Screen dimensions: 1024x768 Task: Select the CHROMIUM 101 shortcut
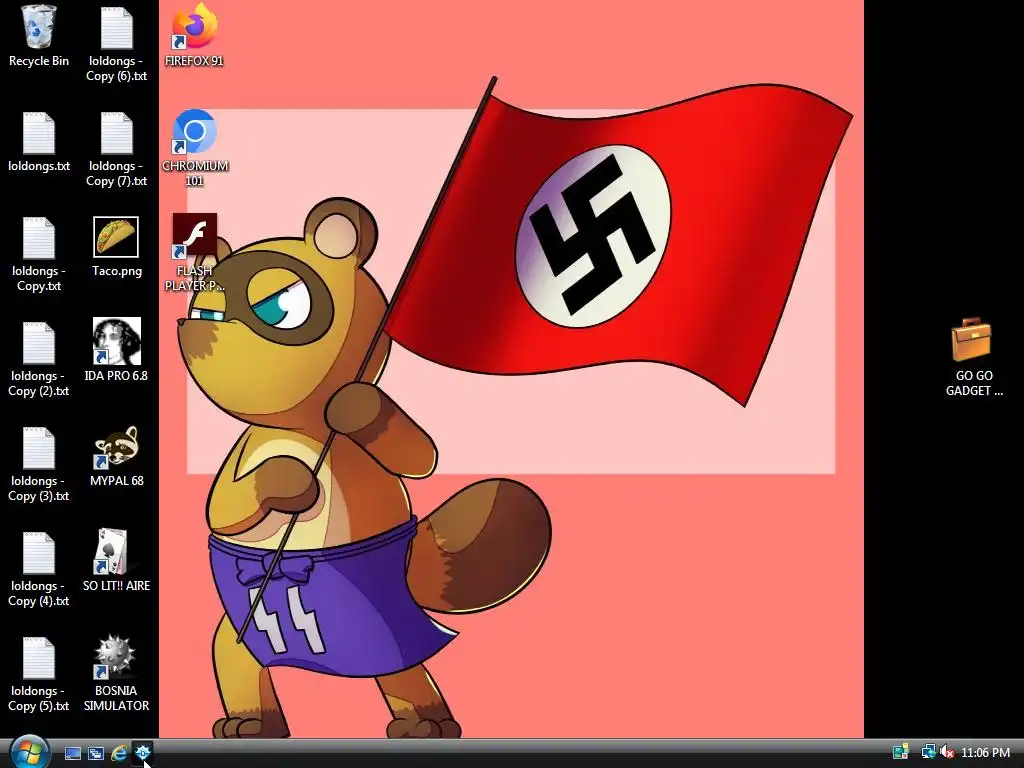(x=195, y=132)
